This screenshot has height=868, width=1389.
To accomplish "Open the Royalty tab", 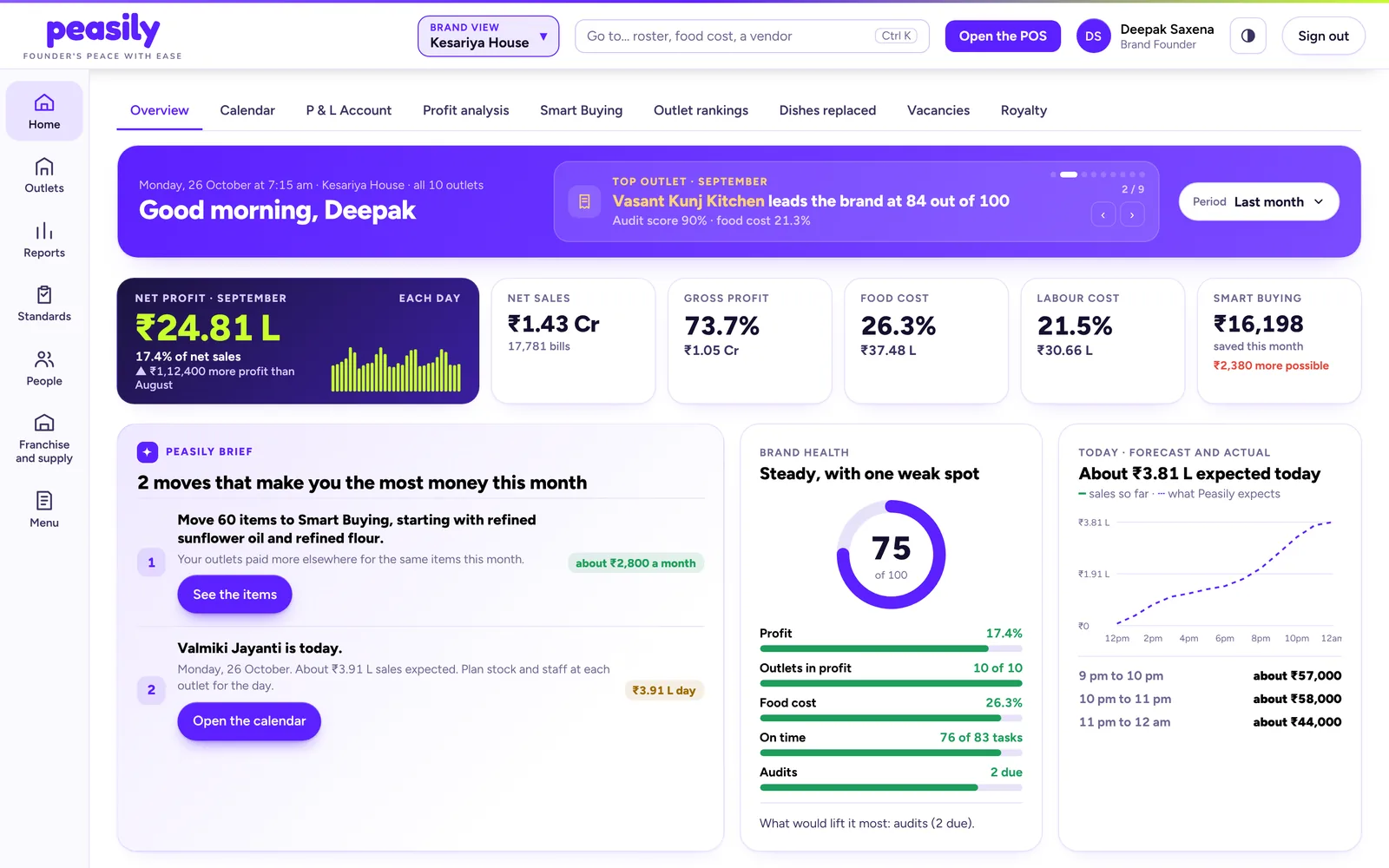I will point(1024,110).
